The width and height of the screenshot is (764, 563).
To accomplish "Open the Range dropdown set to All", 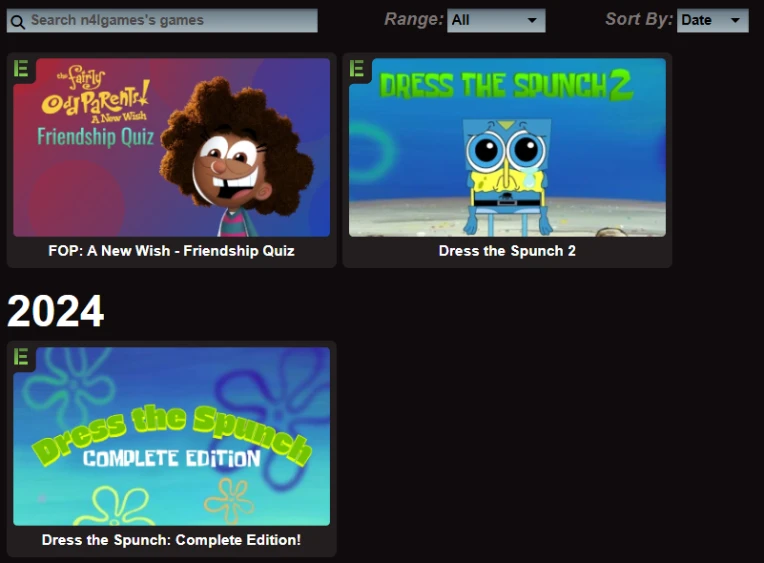I will click(x=496, y=20).
